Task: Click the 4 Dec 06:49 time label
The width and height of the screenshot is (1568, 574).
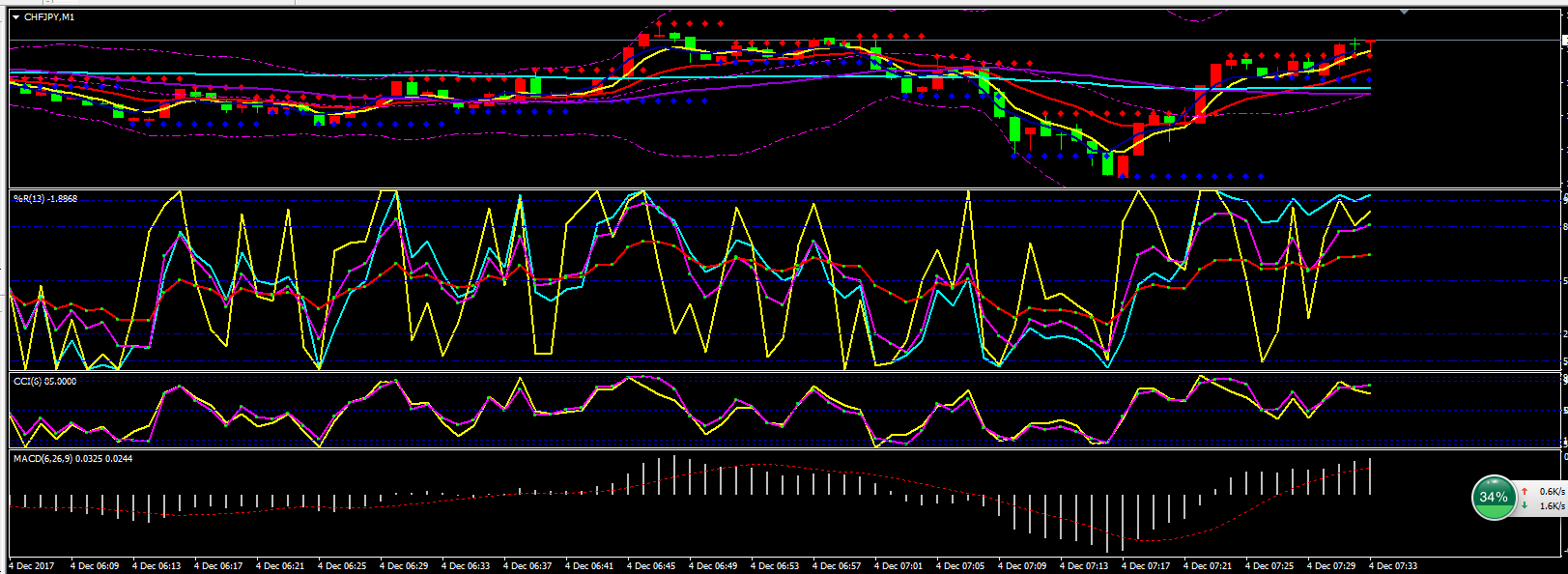Action: tap(713, 565)
